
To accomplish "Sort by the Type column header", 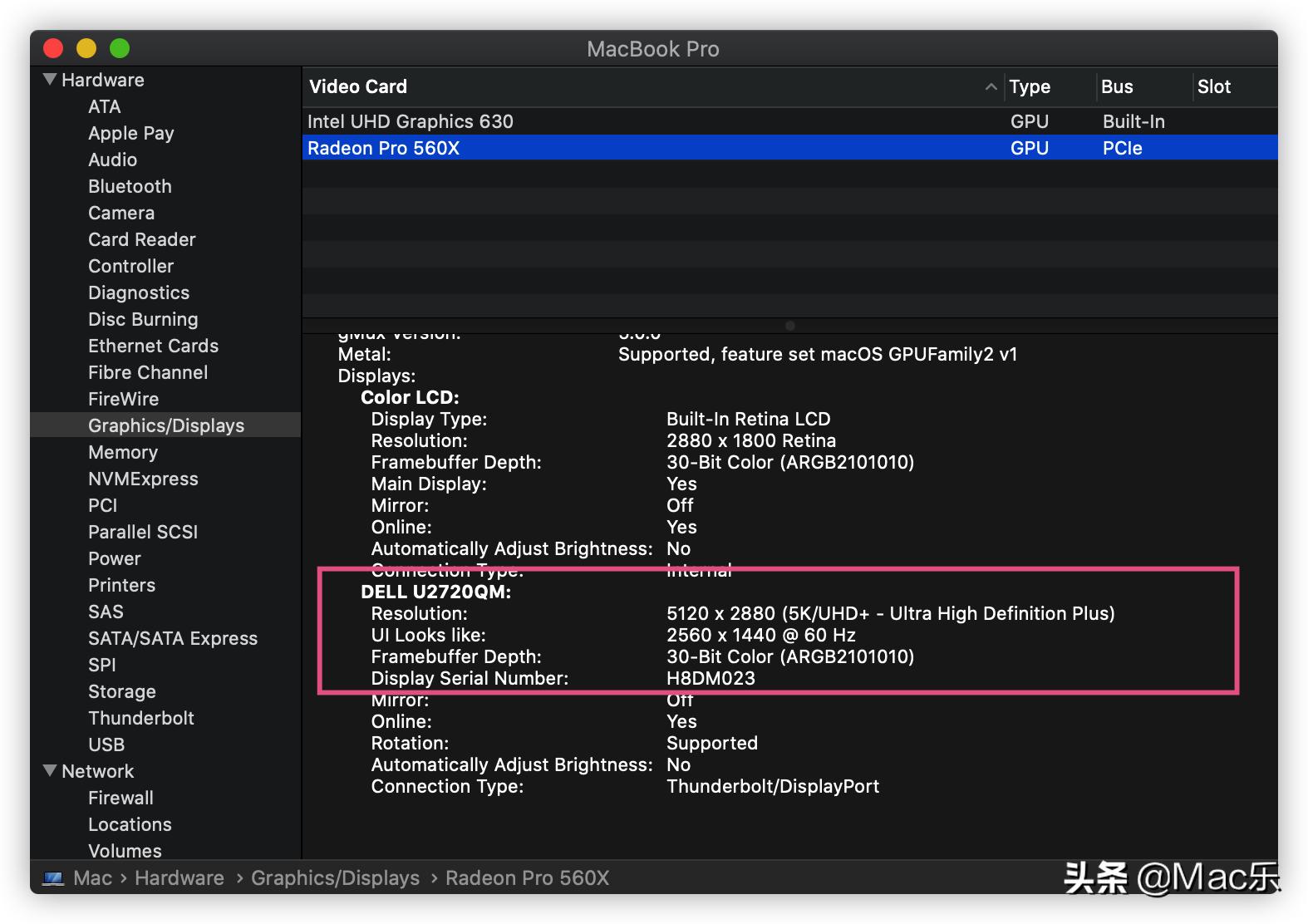I will [x=1030, y=86].
